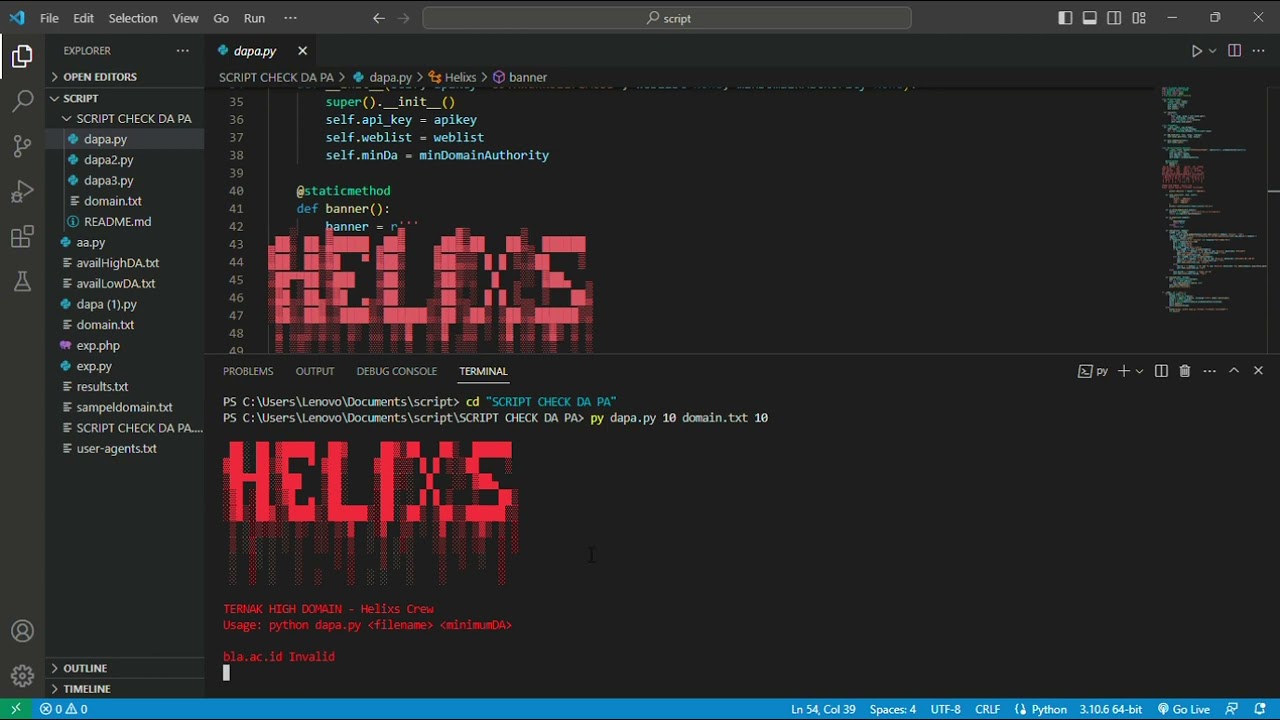Open the editor More Actions menu

click(x=1259, y=51)
